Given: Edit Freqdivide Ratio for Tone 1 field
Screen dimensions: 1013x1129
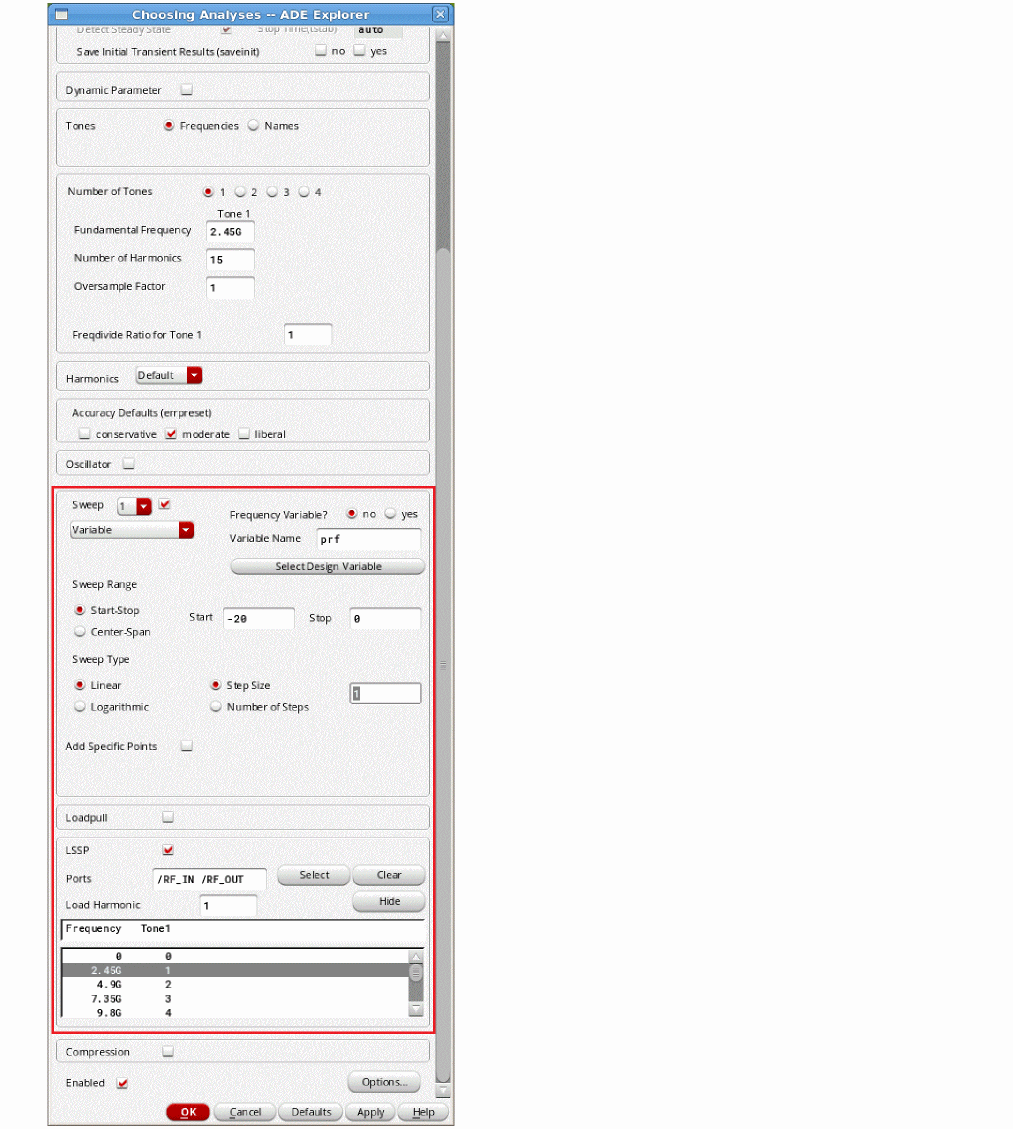Looking at the screenshot, I should (308, 335).
